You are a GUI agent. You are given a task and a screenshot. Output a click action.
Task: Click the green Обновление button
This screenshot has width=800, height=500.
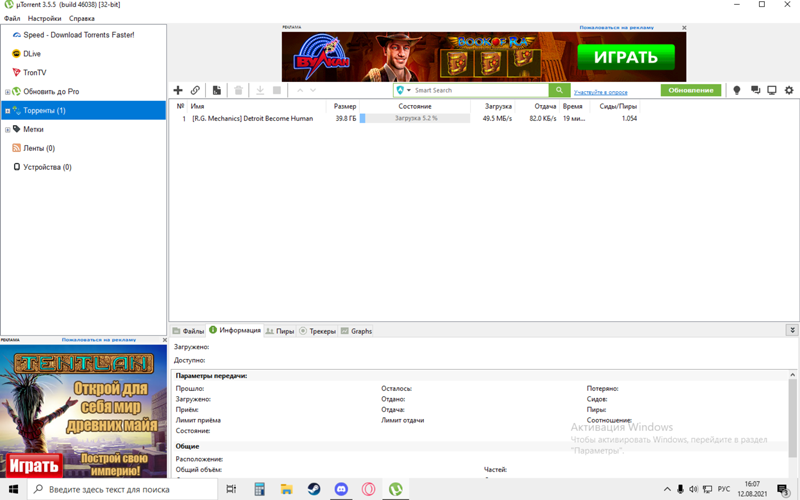(691, 90)
